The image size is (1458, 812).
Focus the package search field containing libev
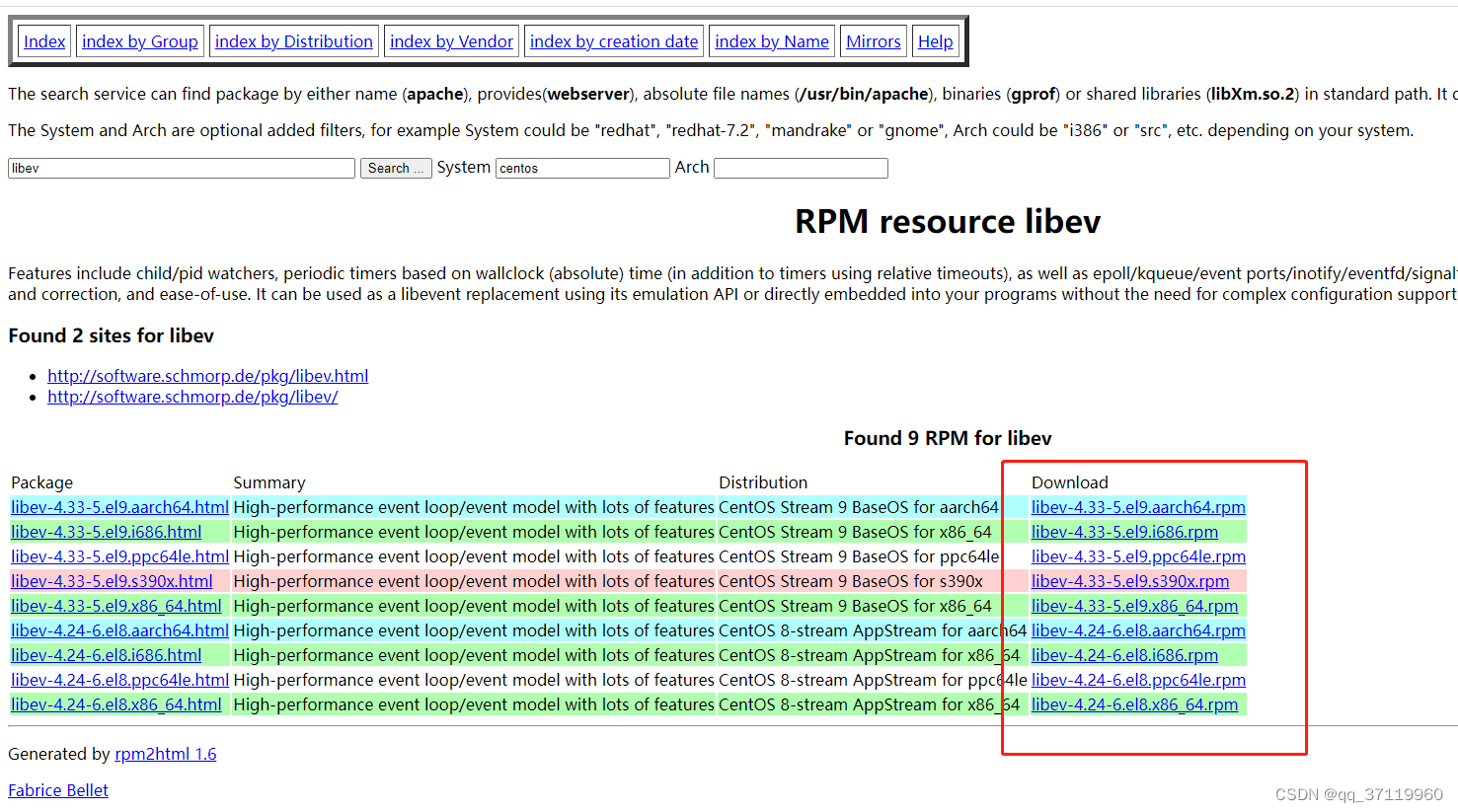182,169
